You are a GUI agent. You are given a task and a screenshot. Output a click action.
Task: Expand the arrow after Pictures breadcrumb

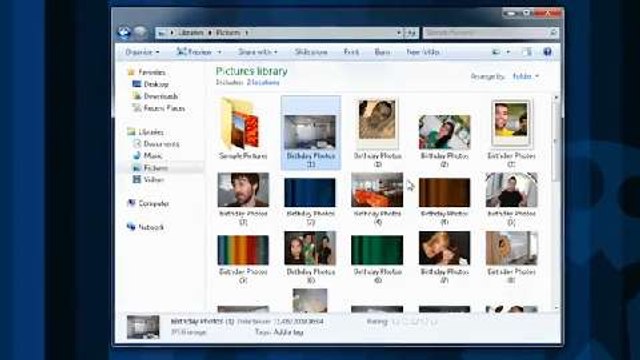[x=247, y=33]
